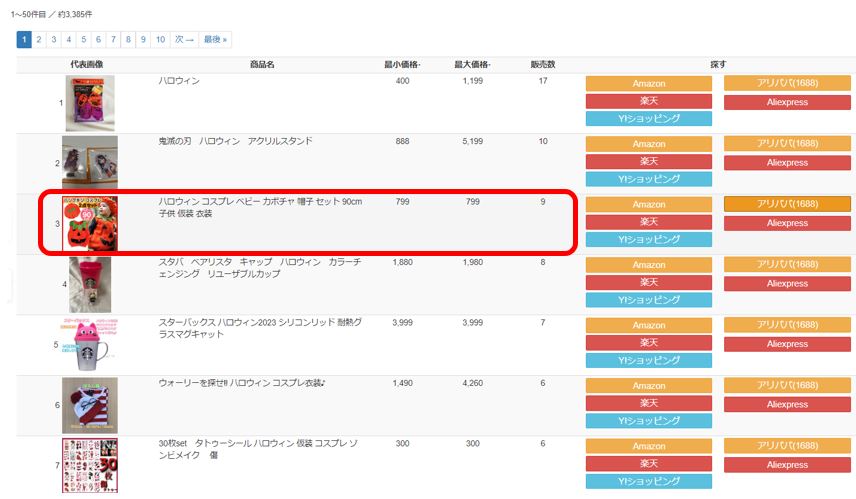This screenshot has width=856, height=499.
Task: Sort by 最小価格 column header
Action: tap(402, 65)
